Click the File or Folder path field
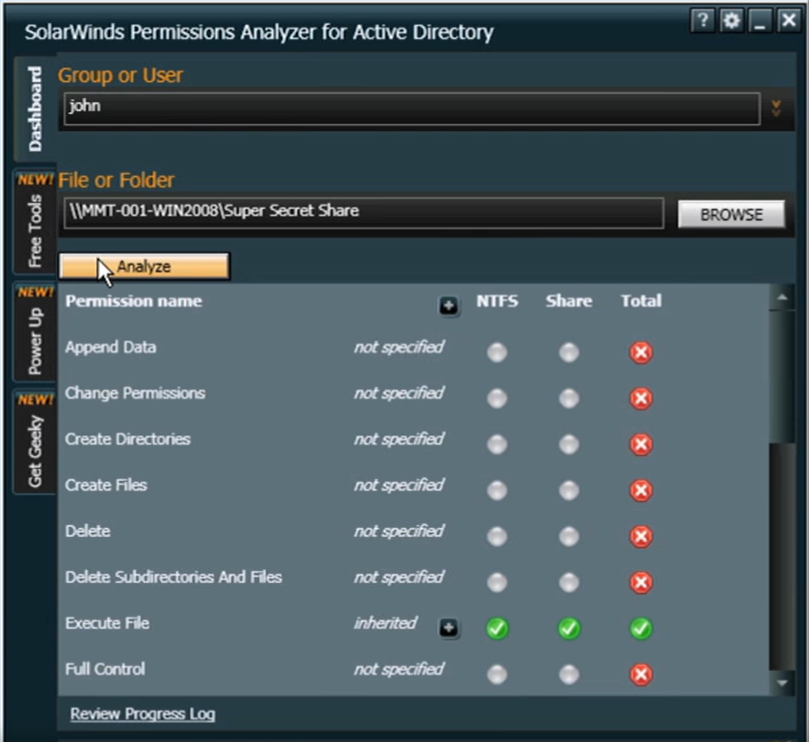The width and height of the screenshot is (809, 742). pos(364,213)
